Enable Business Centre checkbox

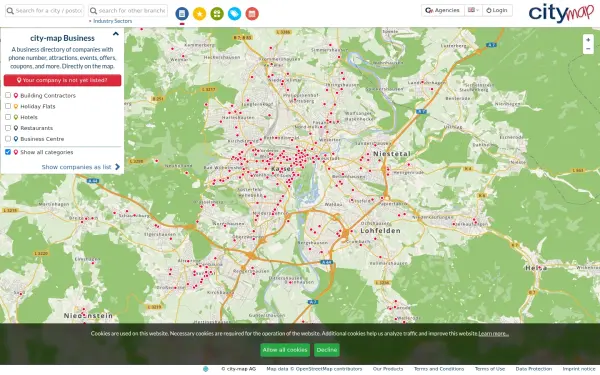[x=8, y=139]
